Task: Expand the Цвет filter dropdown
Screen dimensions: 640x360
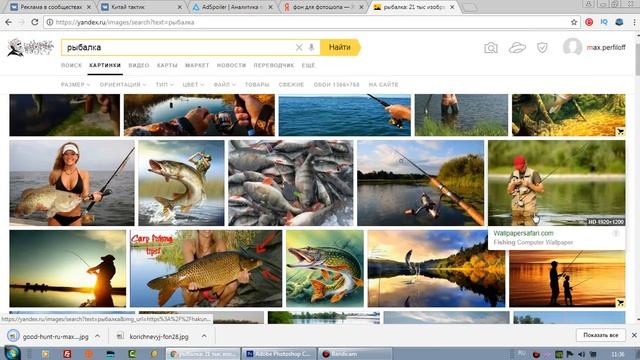Action: pos(193,84)
